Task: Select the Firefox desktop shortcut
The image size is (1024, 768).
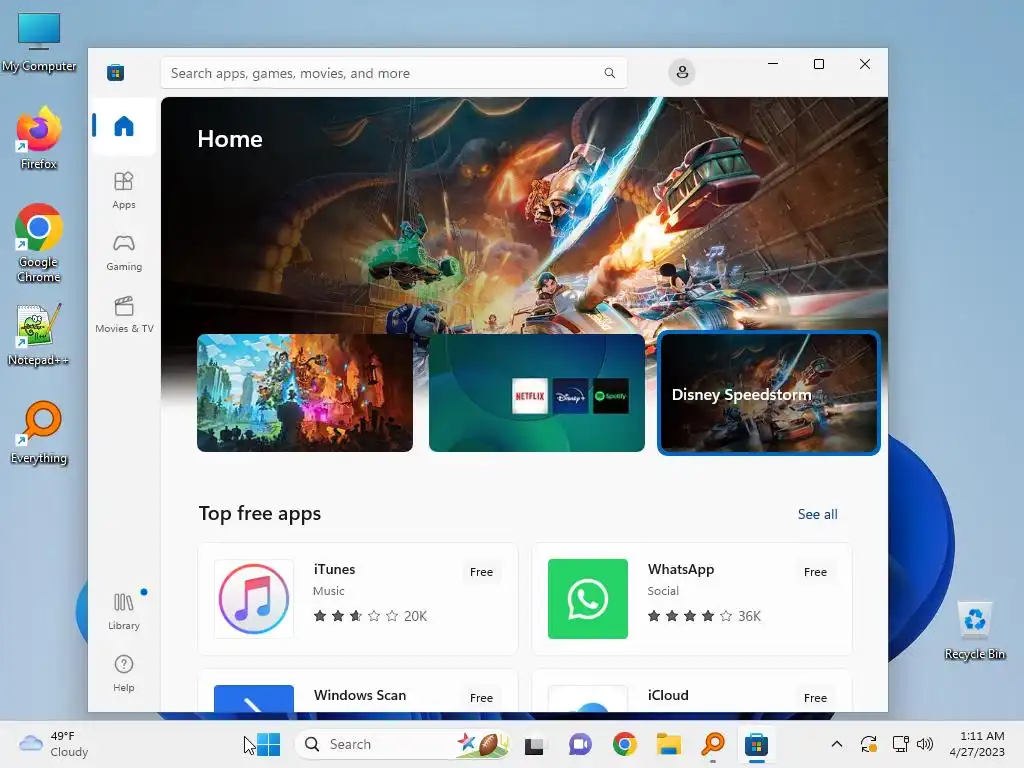Action: (x=39, y=139)
